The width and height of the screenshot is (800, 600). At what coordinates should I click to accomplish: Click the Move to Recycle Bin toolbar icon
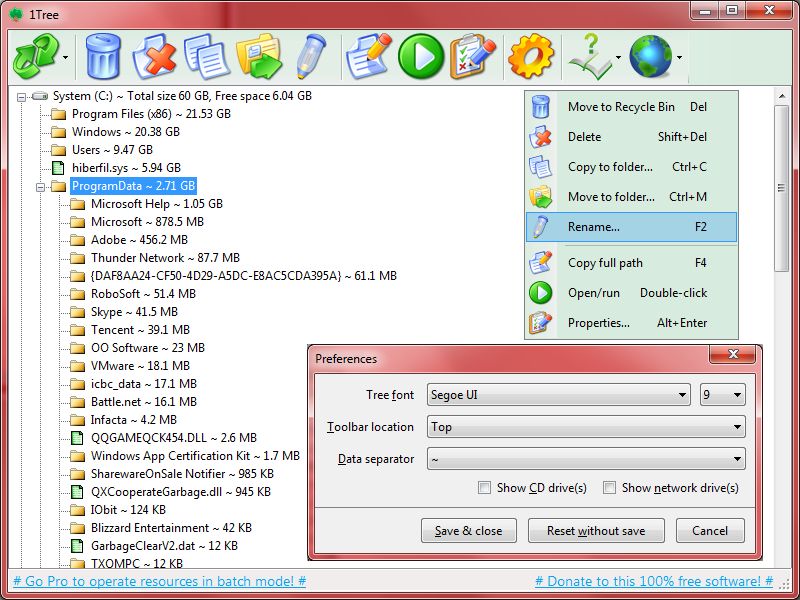click(x=104, y=55)
